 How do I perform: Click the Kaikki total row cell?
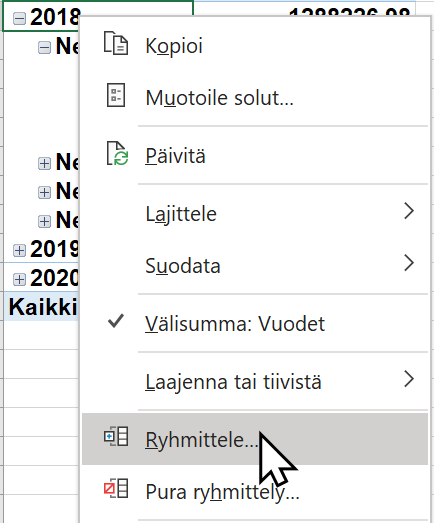(42, 307)
